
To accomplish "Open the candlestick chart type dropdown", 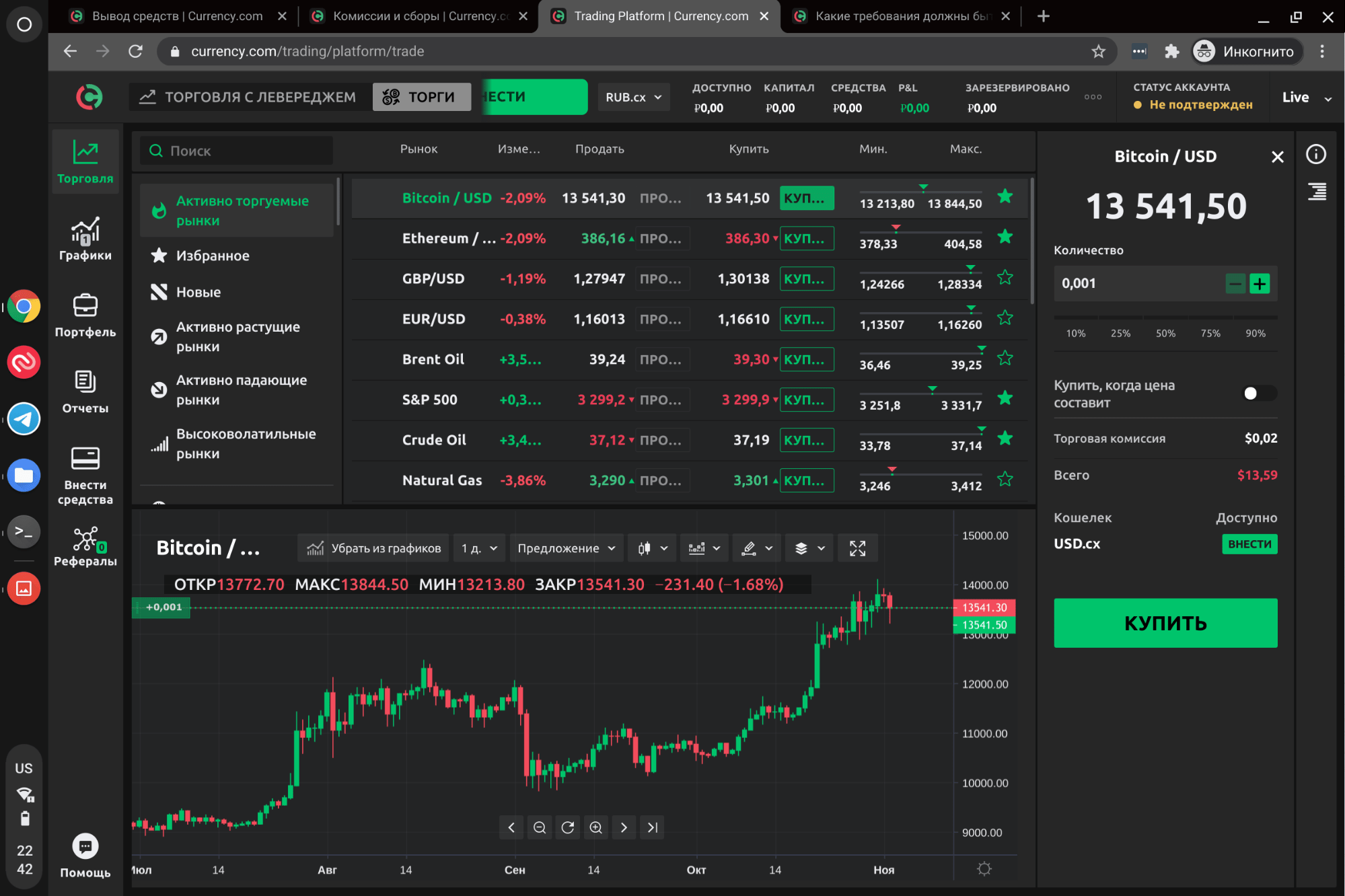I will click(652, 548).
